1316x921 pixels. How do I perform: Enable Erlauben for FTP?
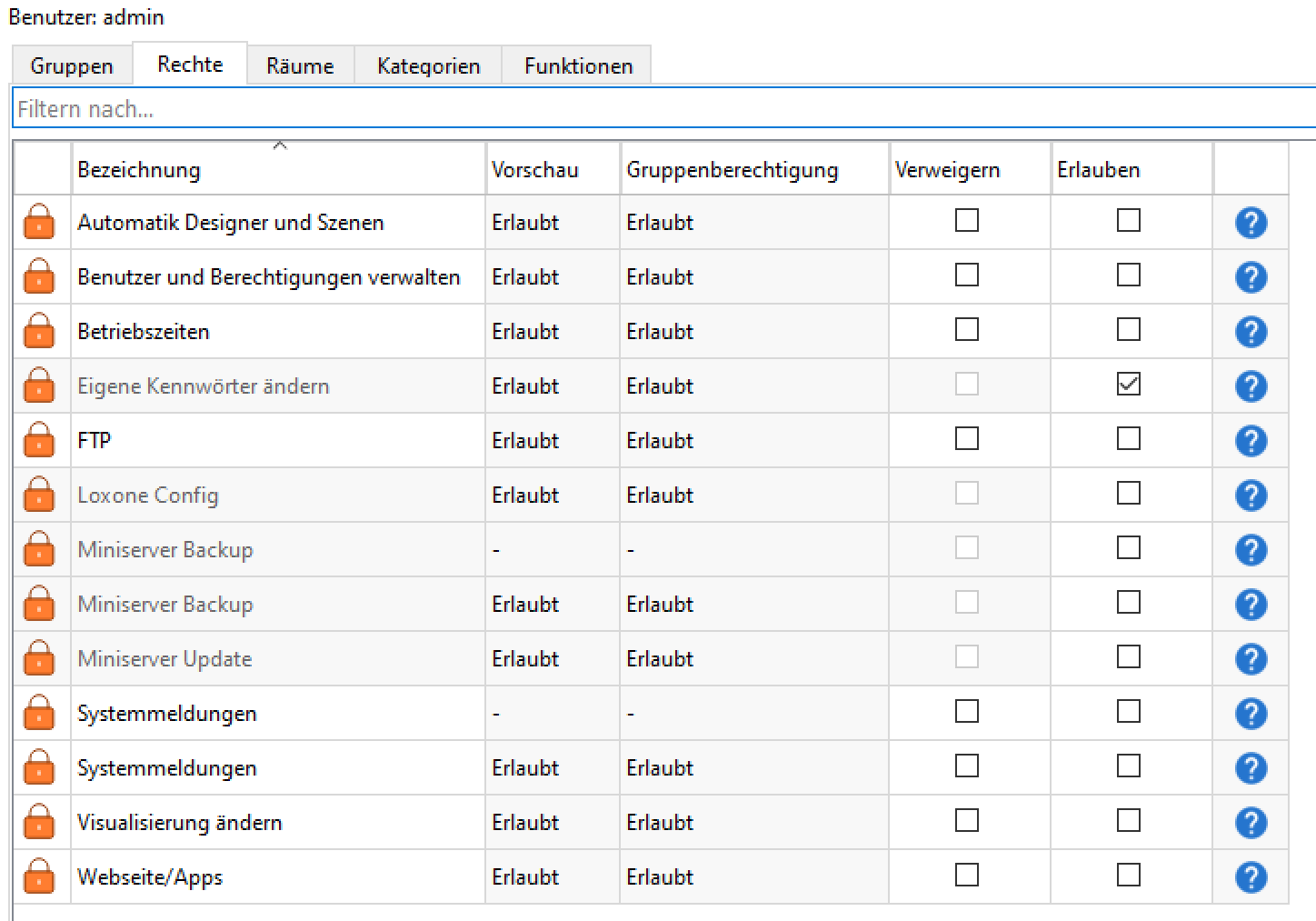[x=1129, y=439]
